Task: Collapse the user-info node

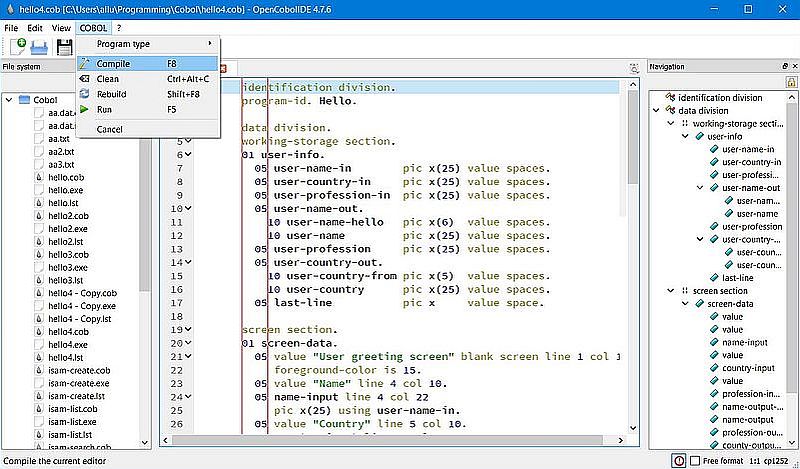Action: click(685, 136)
